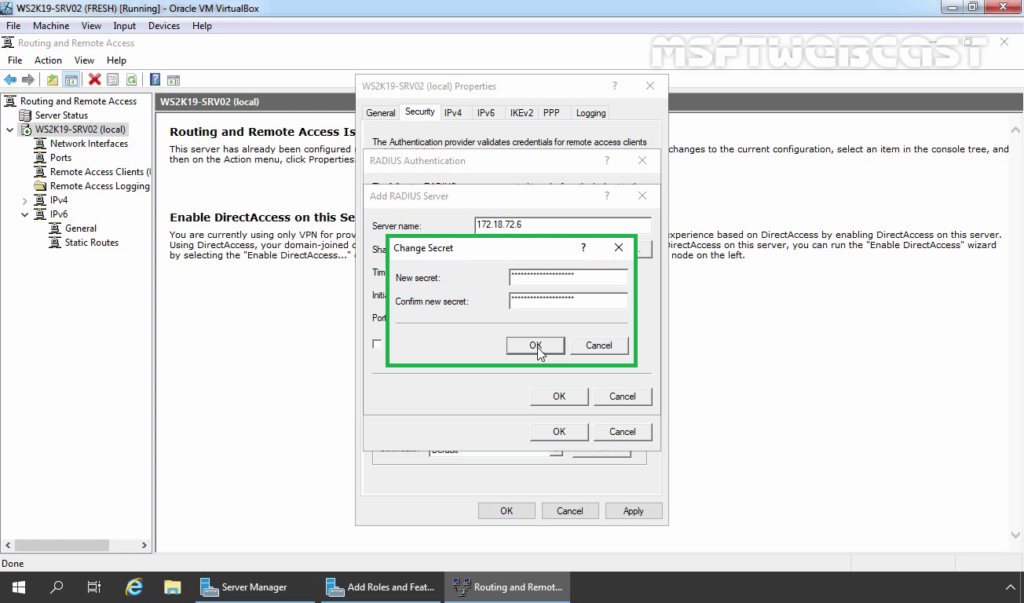Select the Static Routes node icon
Screen dimensions: 1024x603
click(55, 242)
